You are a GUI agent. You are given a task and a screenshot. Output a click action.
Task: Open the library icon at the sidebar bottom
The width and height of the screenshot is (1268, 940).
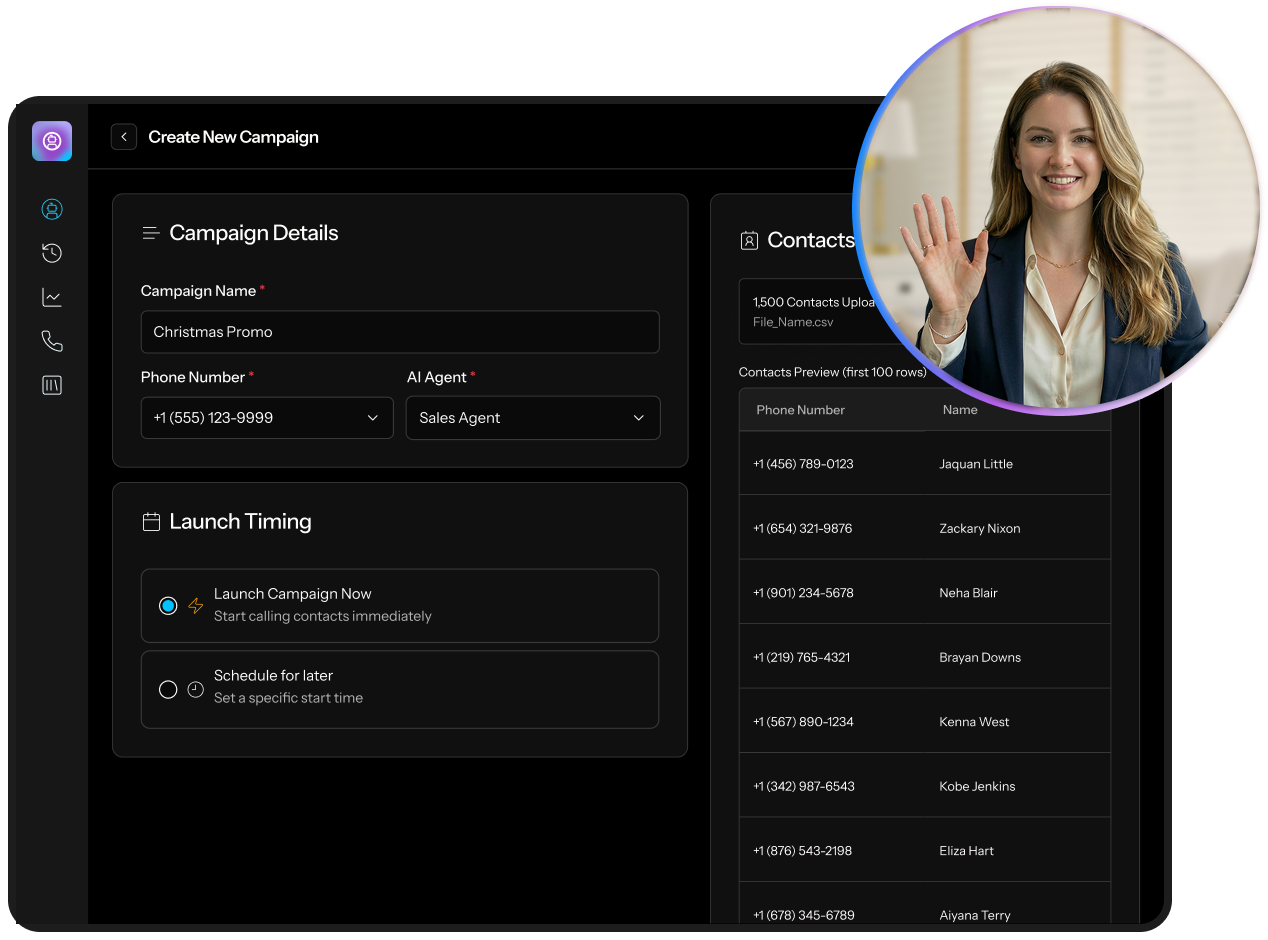click(51, 384)
